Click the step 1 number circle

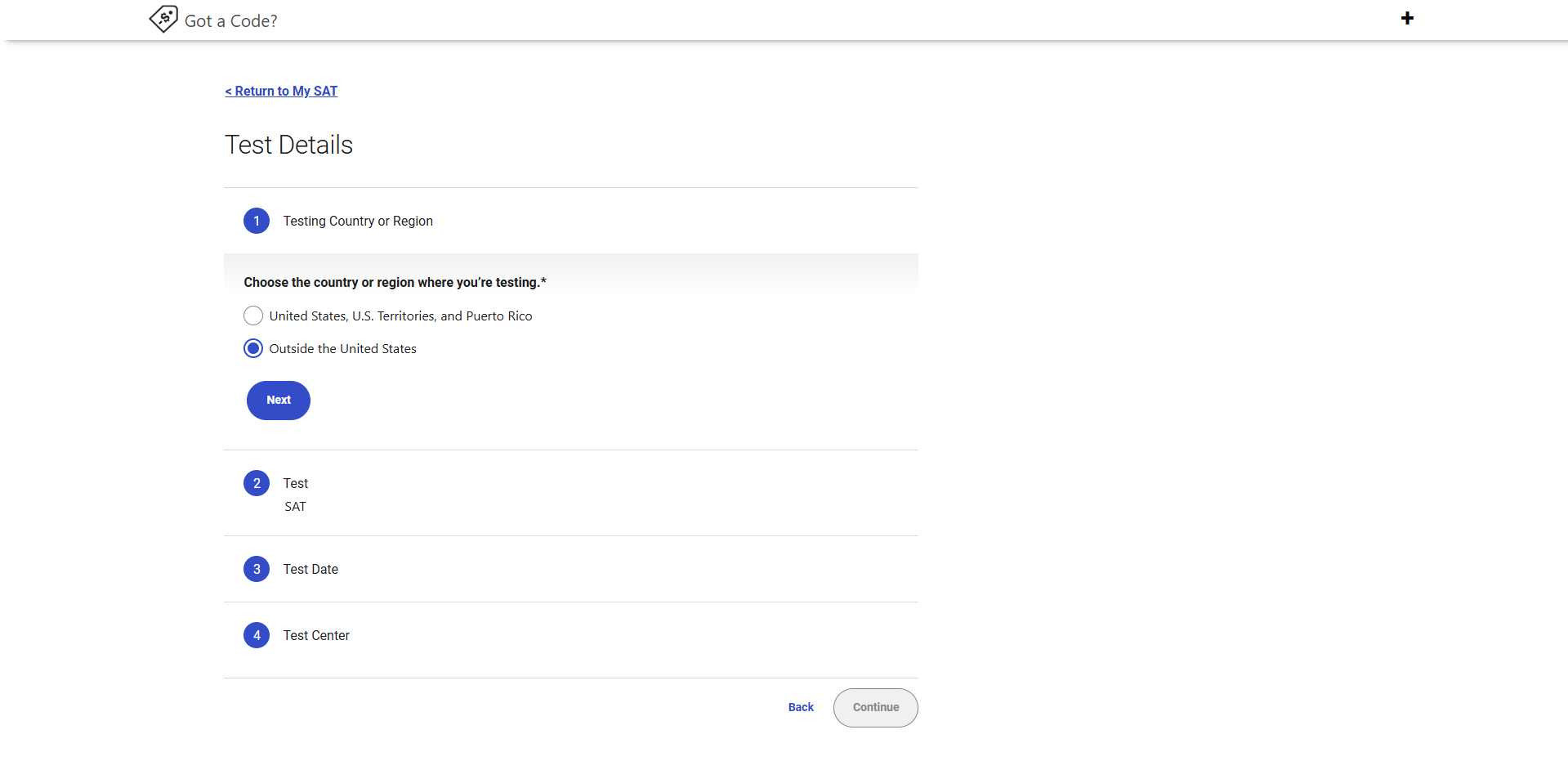257,221
